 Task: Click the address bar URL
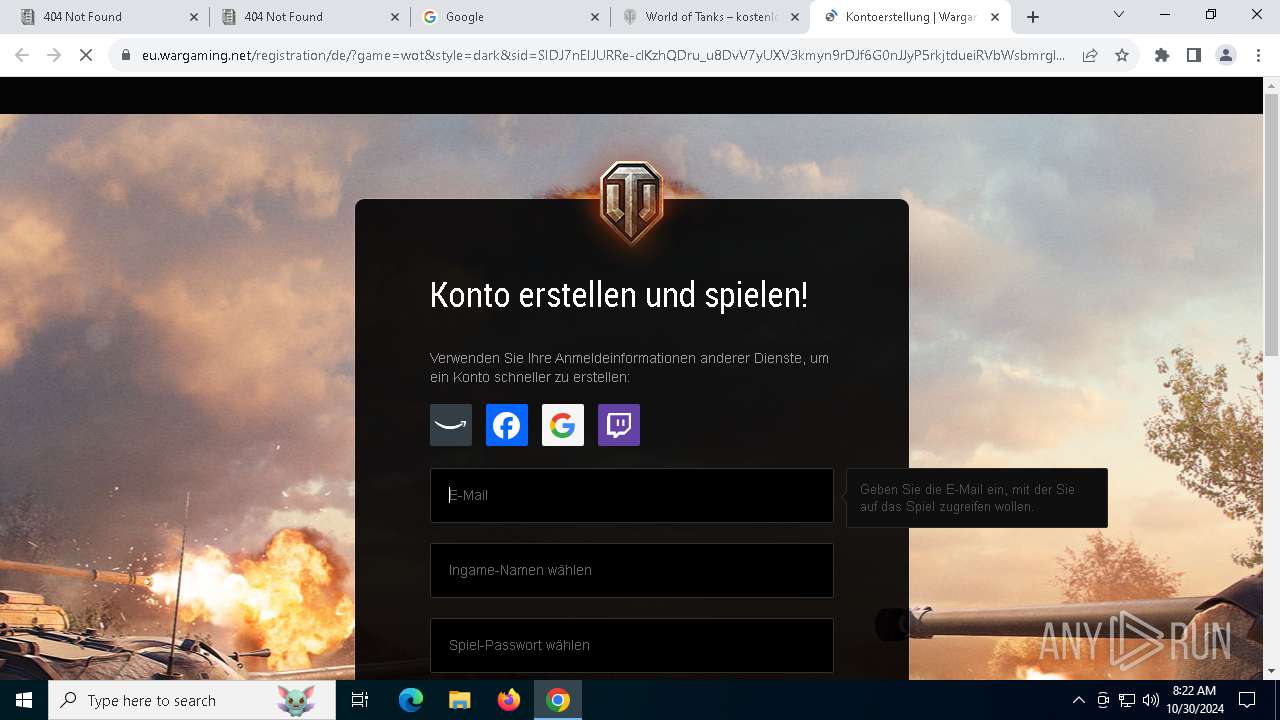pos(603,56)
